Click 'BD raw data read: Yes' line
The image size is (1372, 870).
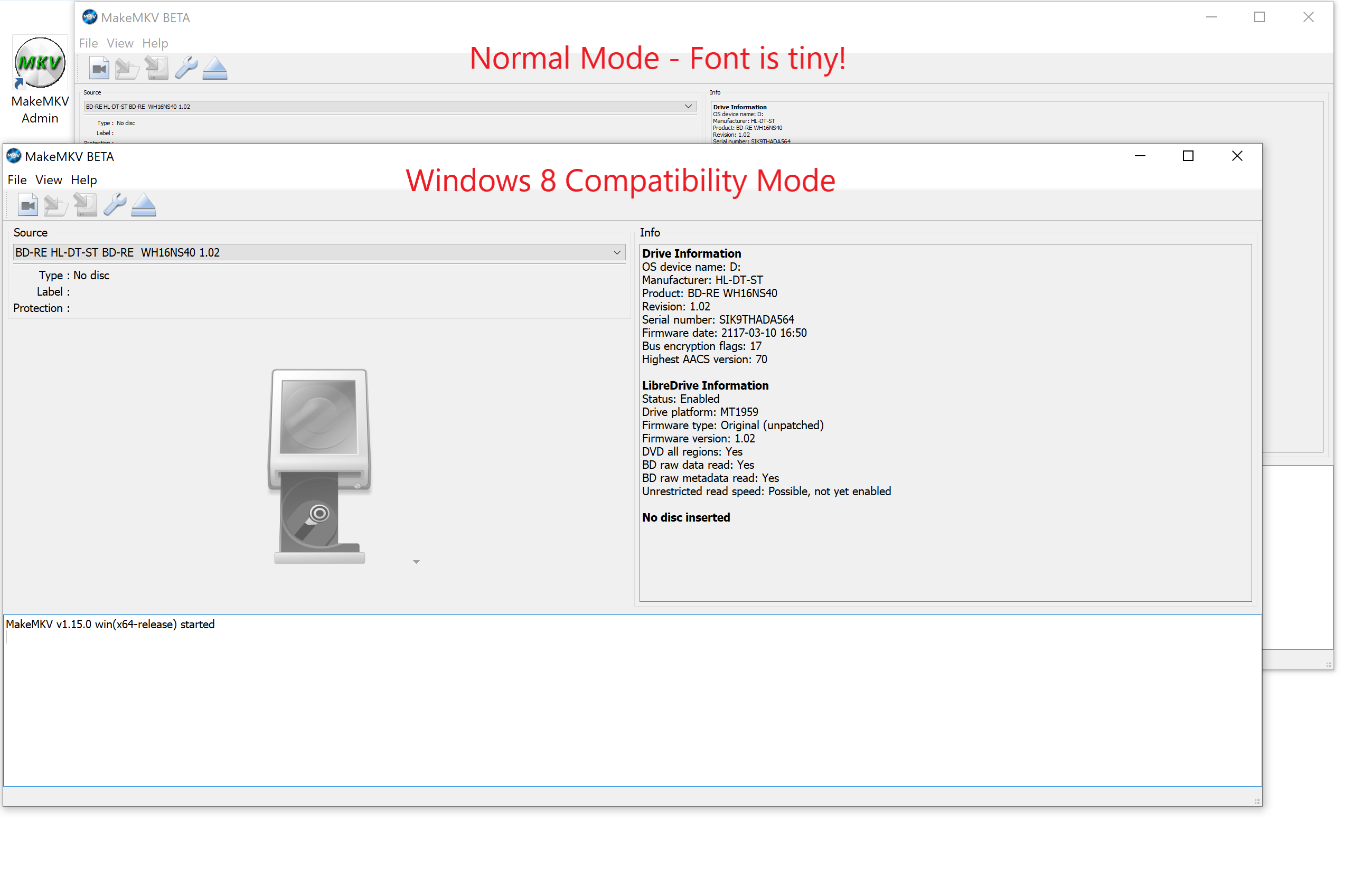(698, 465)
